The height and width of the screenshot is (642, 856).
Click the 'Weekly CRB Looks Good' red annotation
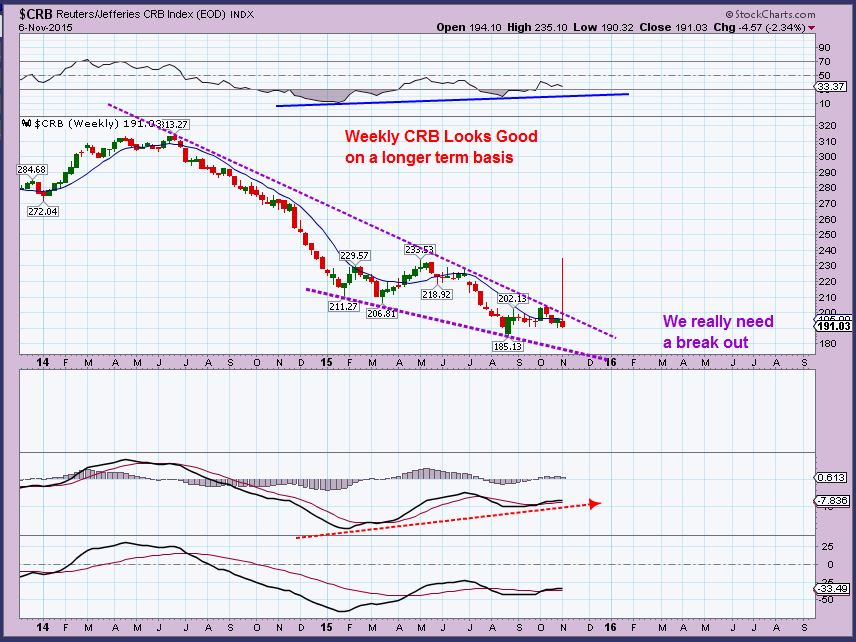(441, 136)
